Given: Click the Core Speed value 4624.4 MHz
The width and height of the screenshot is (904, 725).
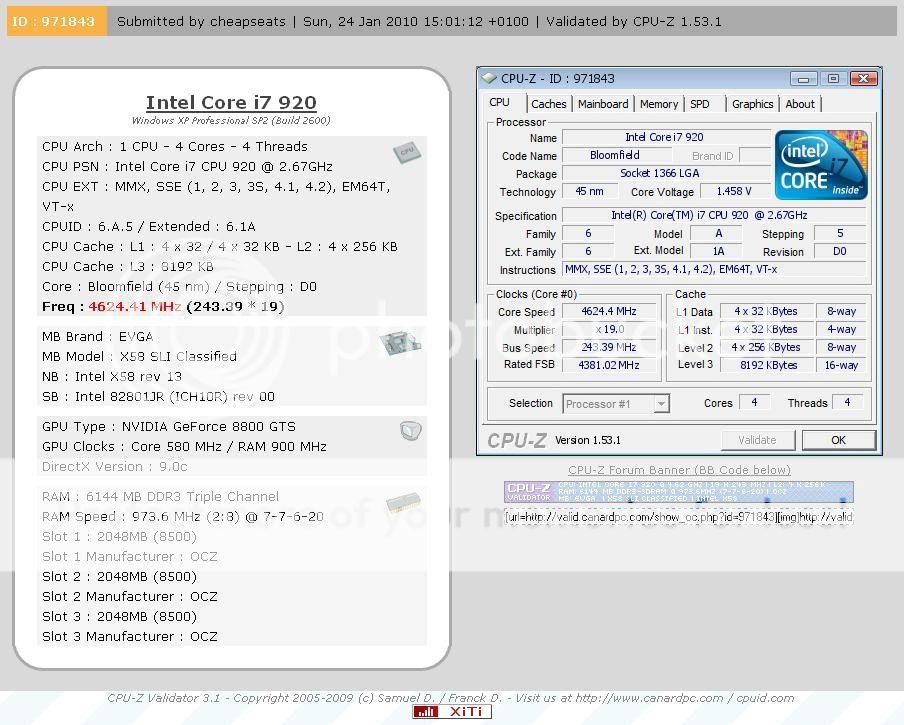Looking at the screenshot, I should point(609,311).
